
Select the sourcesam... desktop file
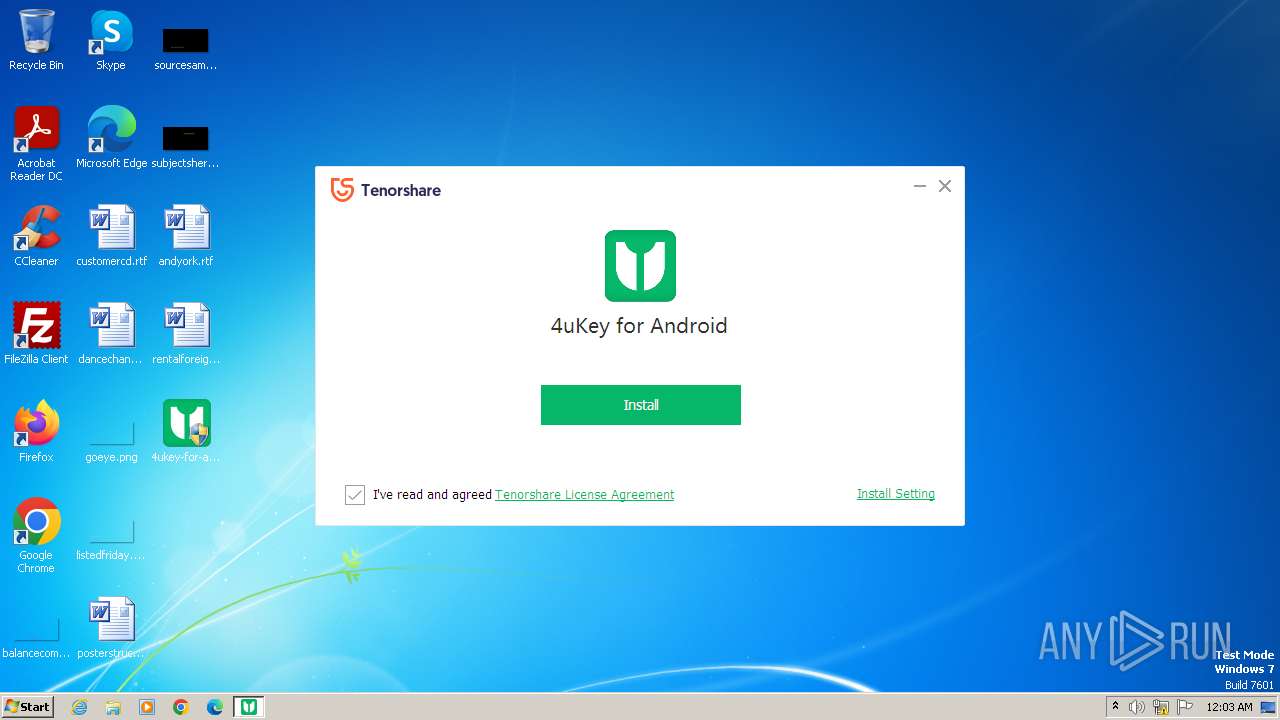click(186, 48)
